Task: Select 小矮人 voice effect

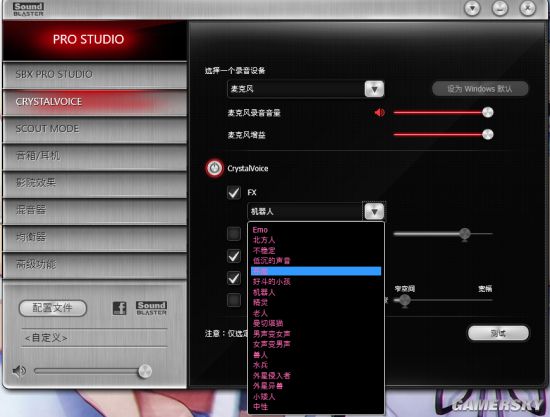Action: (264, 396)
